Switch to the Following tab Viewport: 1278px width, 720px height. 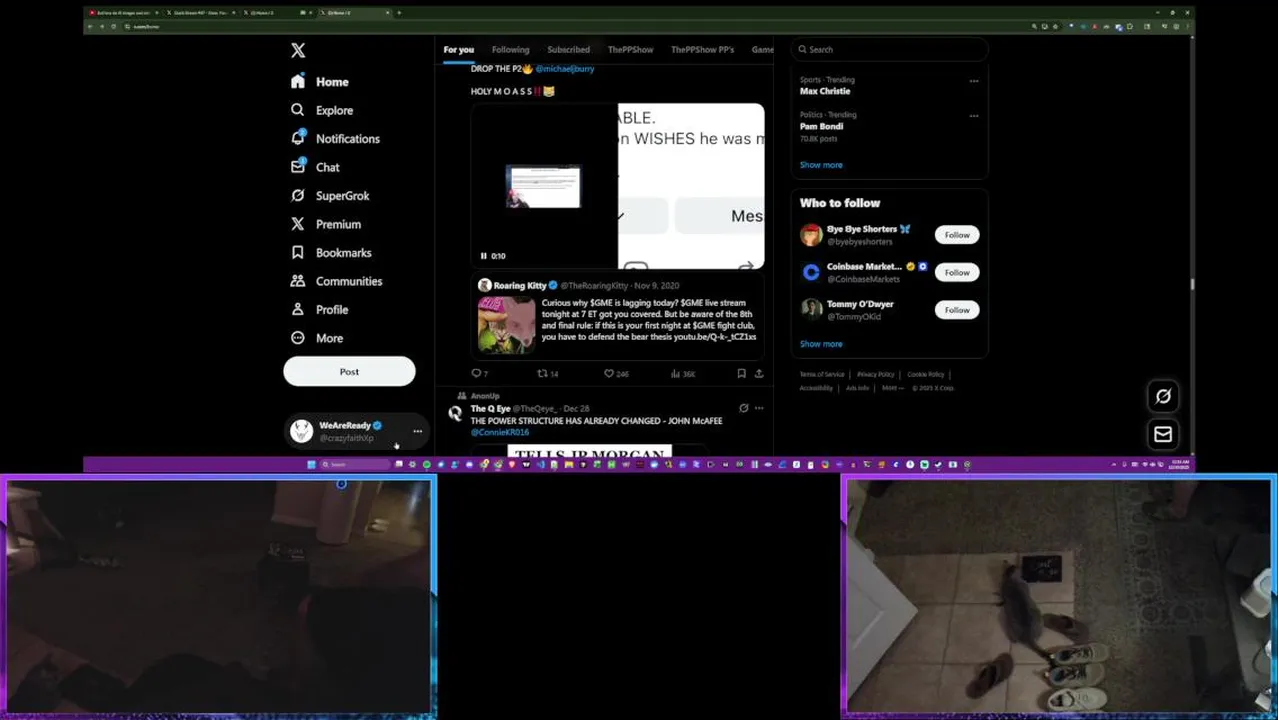(510, 49)
